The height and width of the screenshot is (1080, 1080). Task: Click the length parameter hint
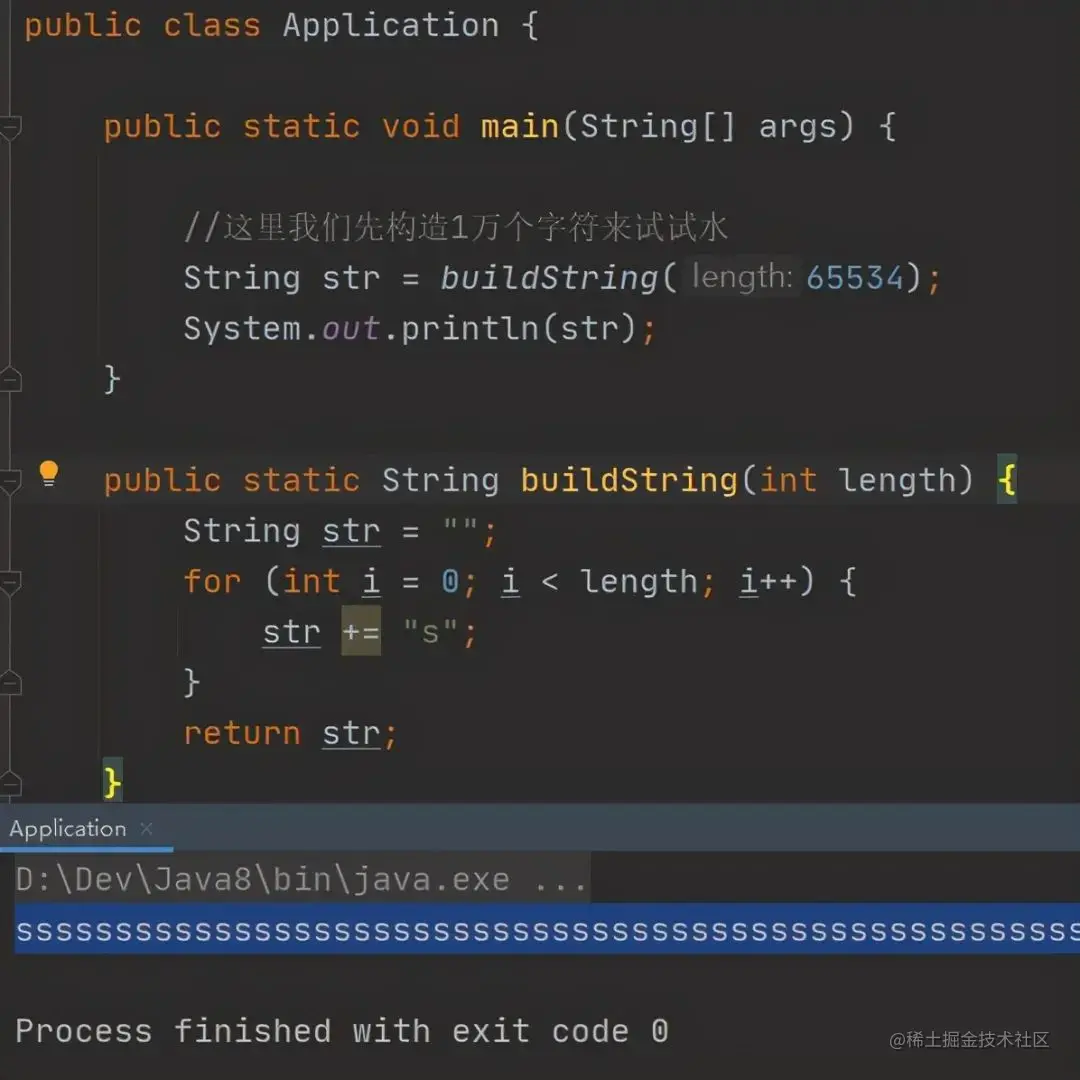click(742, 277)
